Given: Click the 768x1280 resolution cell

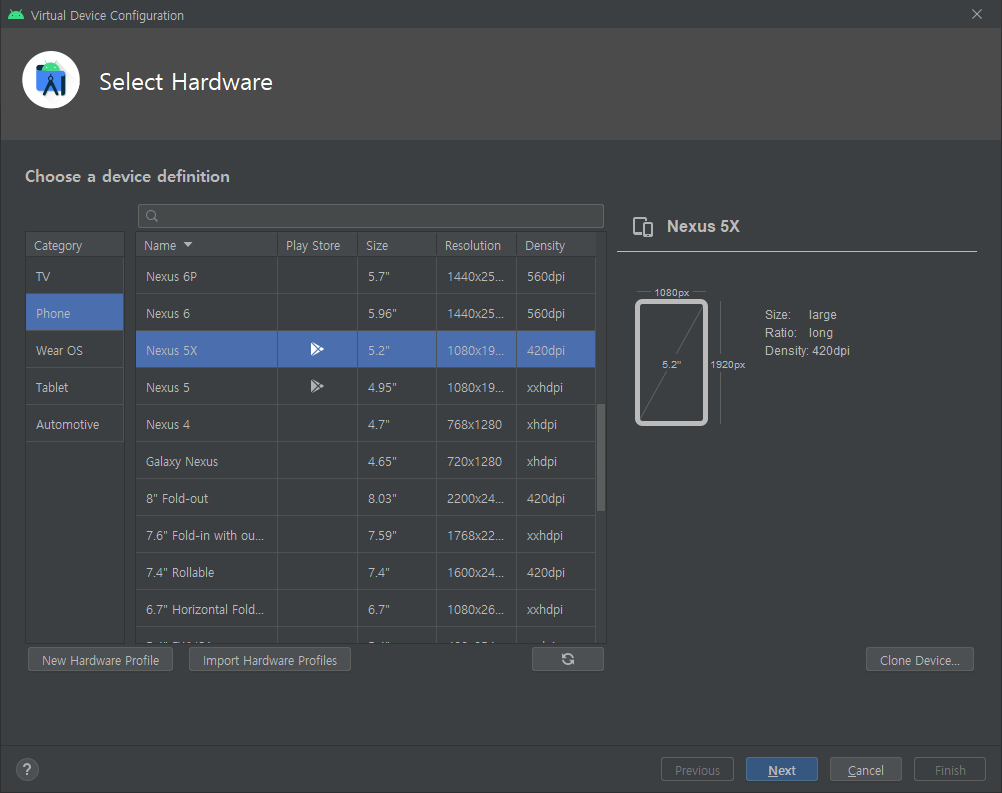Looking at the screenshot, I should [477, 424].
